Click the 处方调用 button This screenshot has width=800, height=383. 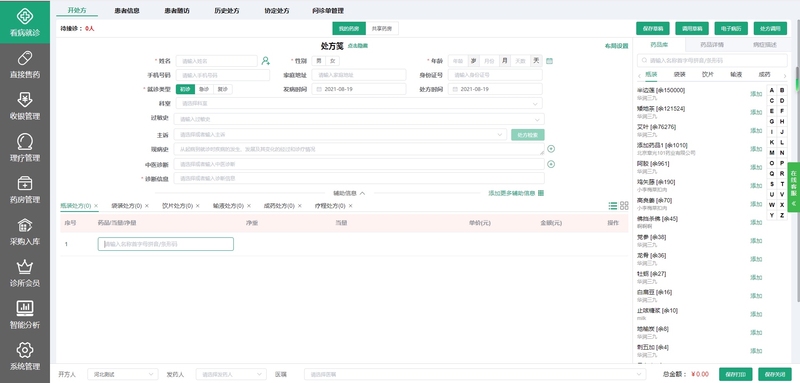pos(770,29)
